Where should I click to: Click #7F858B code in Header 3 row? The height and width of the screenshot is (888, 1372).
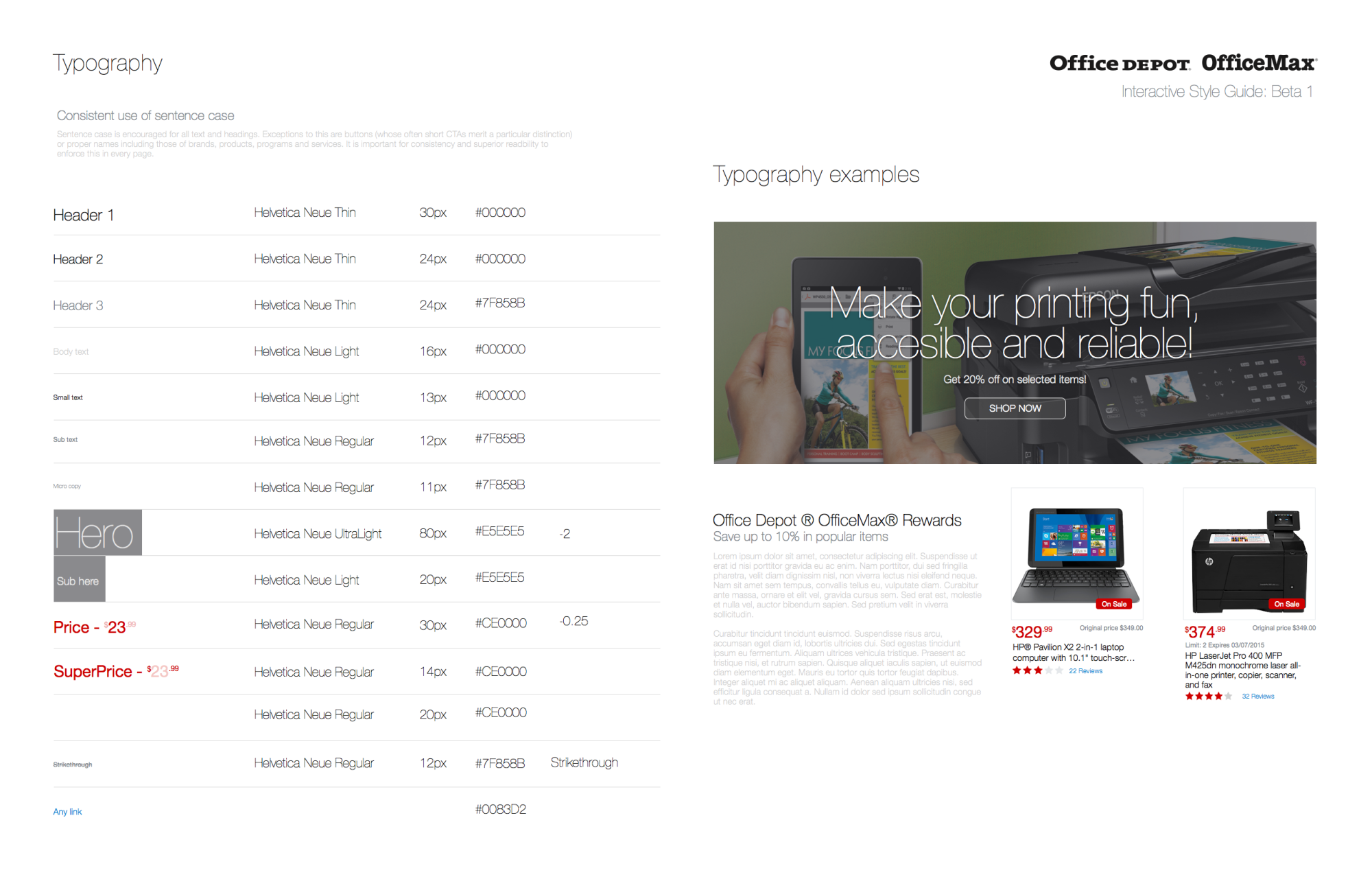[x=500, y=303]
